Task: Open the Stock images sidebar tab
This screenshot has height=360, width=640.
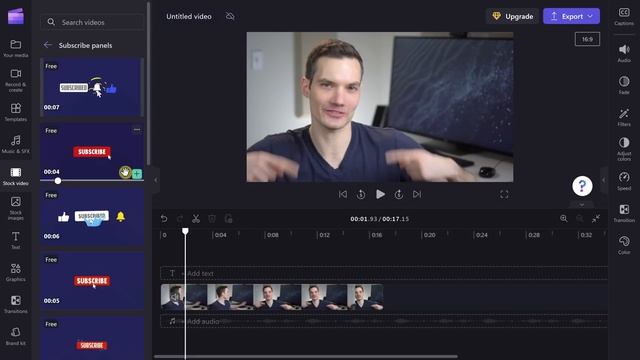Action: [16, 208]
